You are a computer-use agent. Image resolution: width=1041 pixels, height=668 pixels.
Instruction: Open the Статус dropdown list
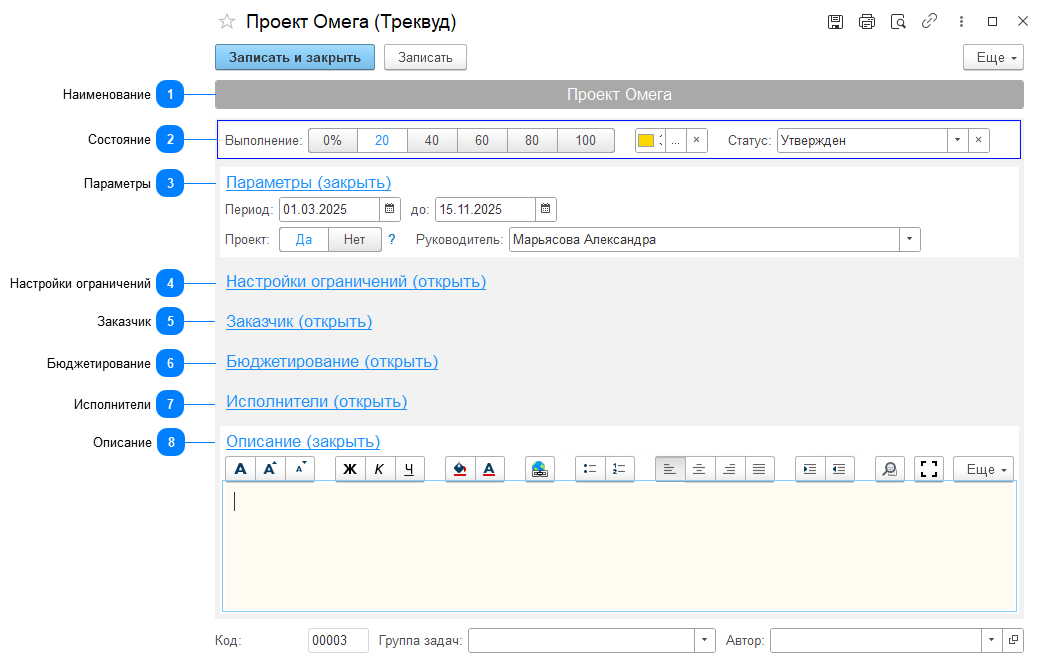(x=957, y=140)
